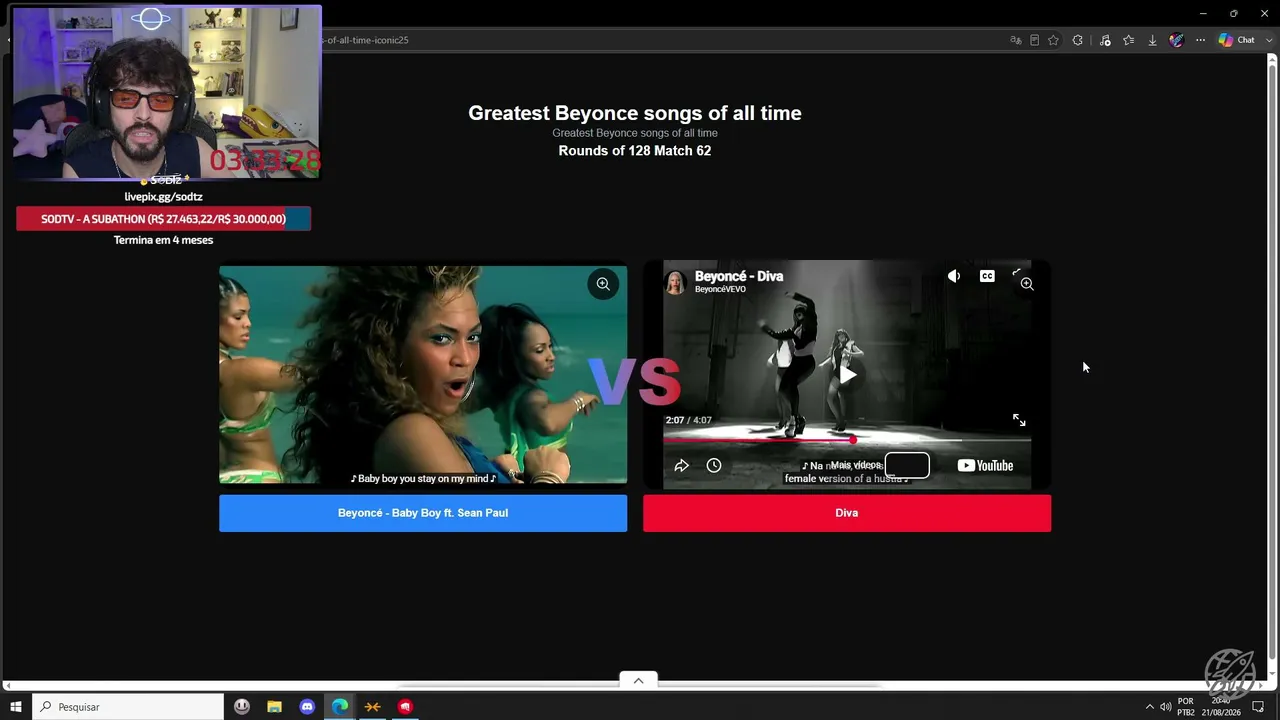The width and height of the screenshot is (1280, 720).
Task: Open immersive reader from address bar
Action: [1034, 40]
